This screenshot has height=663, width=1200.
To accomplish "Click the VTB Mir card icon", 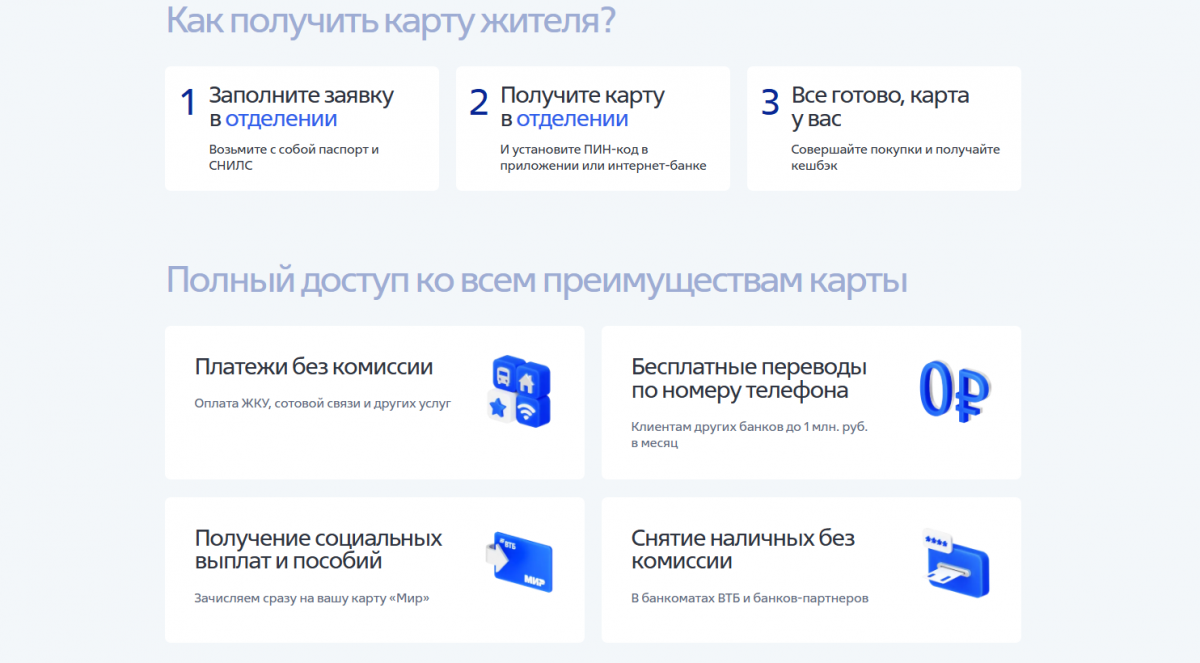I will 518,562.
